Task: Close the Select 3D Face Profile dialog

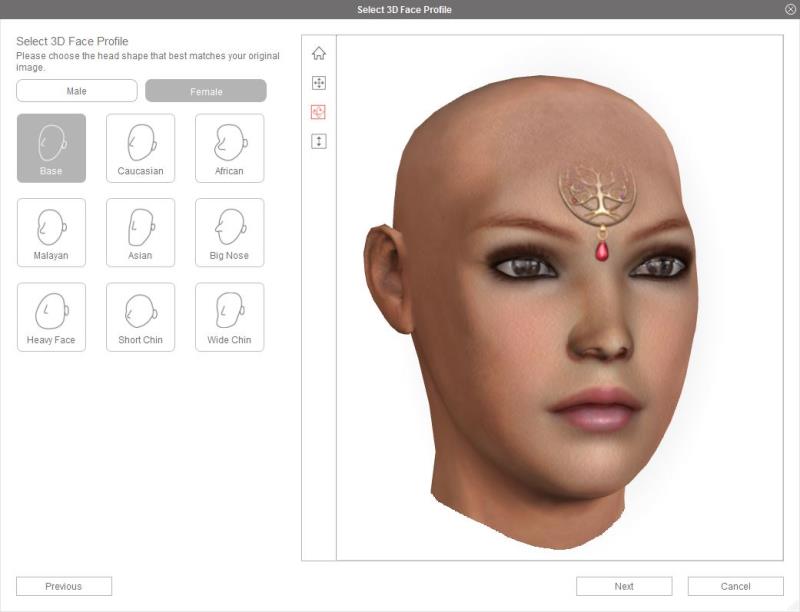Action: coord(790,9)
